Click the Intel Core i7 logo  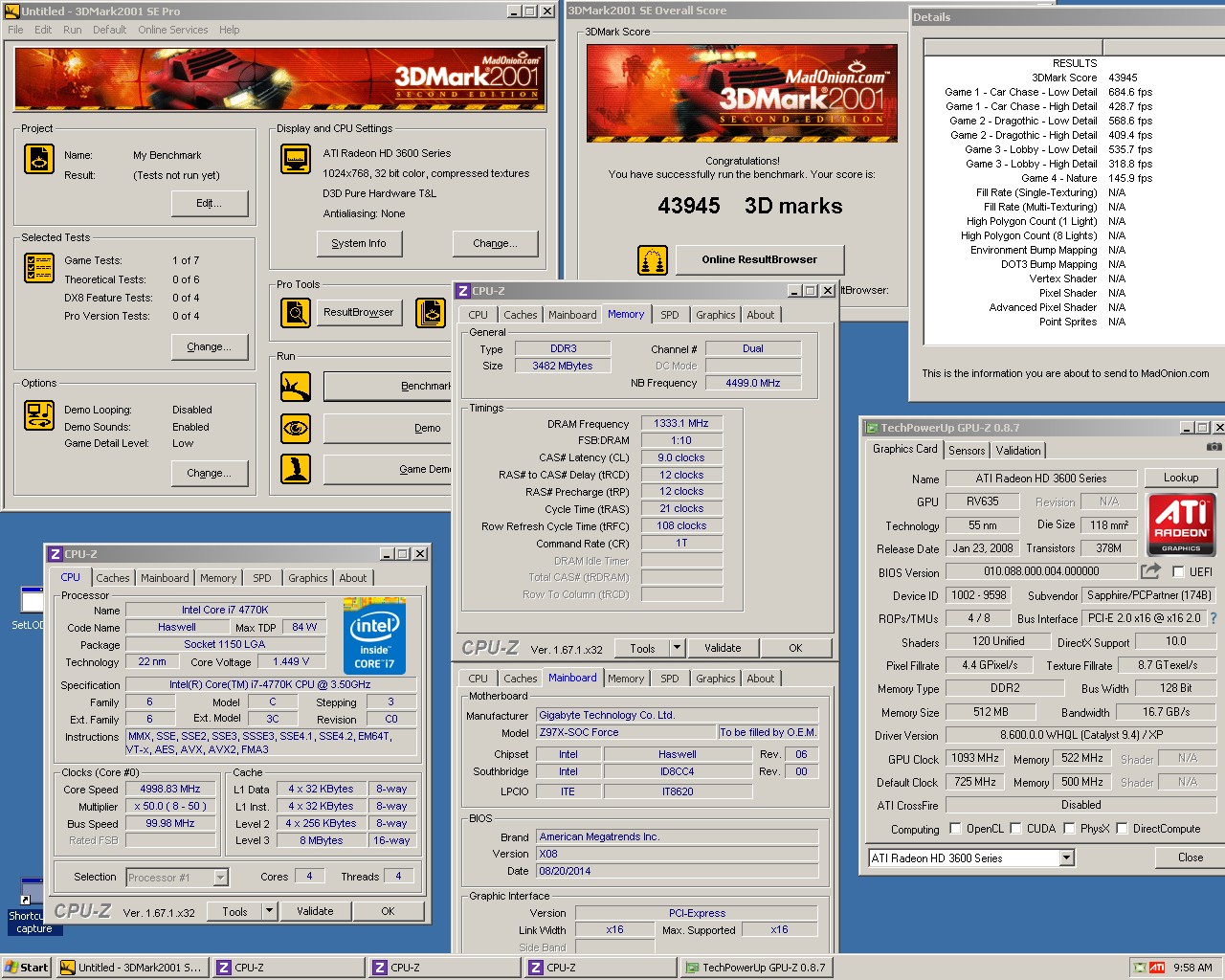point(374,636)
